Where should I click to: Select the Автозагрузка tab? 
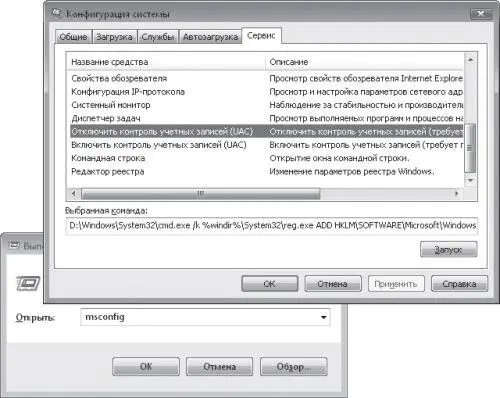[x=210, y=37]
